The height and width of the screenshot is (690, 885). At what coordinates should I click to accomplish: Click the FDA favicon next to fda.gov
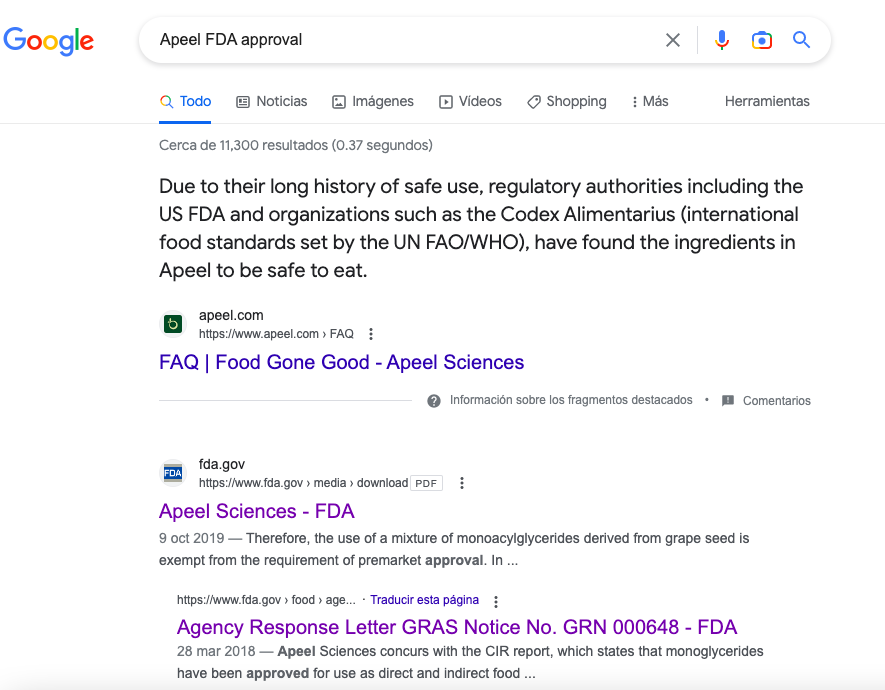(173, 473)
